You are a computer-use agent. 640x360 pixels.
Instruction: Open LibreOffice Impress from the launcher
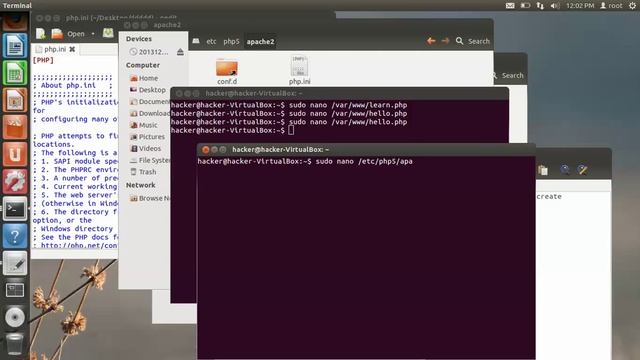point(15,100)
